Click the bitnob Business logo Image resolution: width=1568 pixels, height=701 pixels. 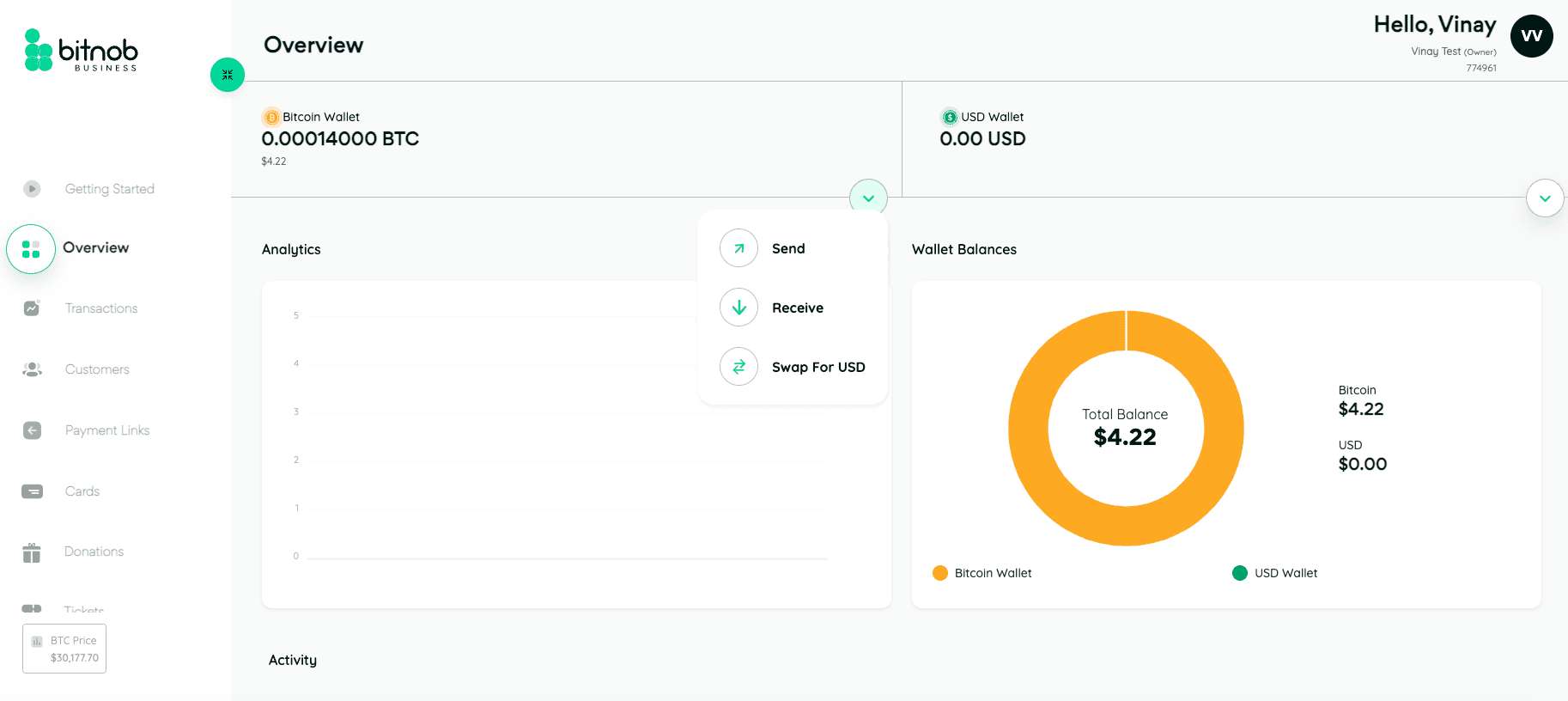pyautogui.click(x=82, y=50)
